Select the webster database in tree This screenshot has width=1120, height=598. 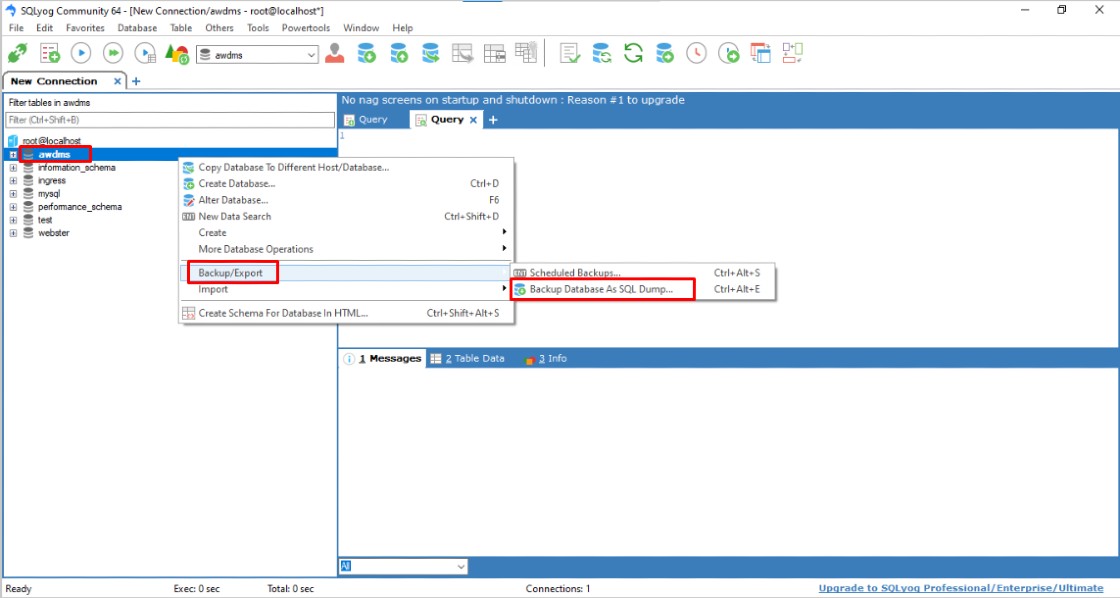[x=54, y=233]
